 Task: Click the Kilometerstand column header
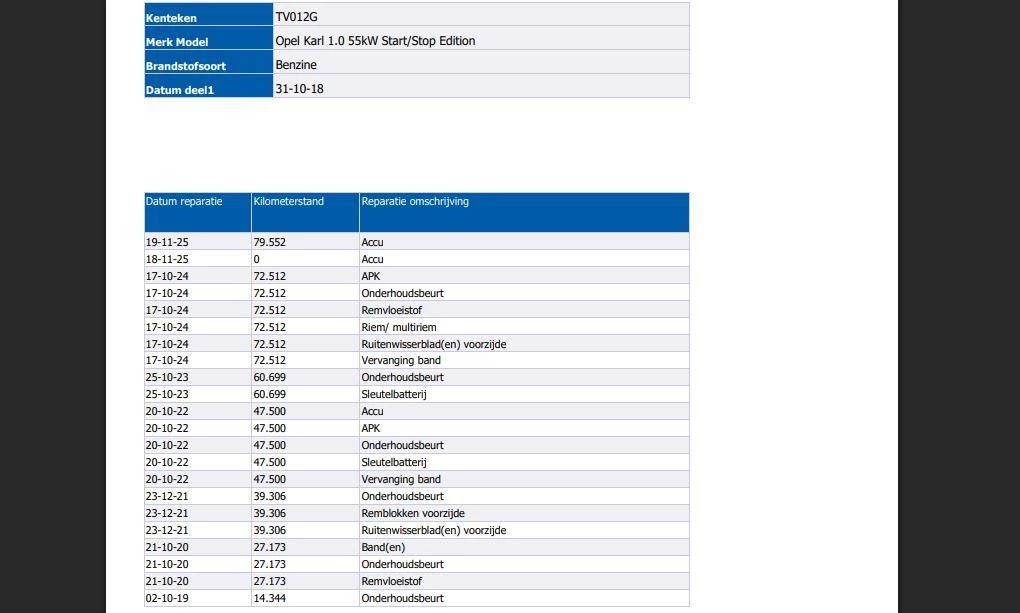point(289,202)
